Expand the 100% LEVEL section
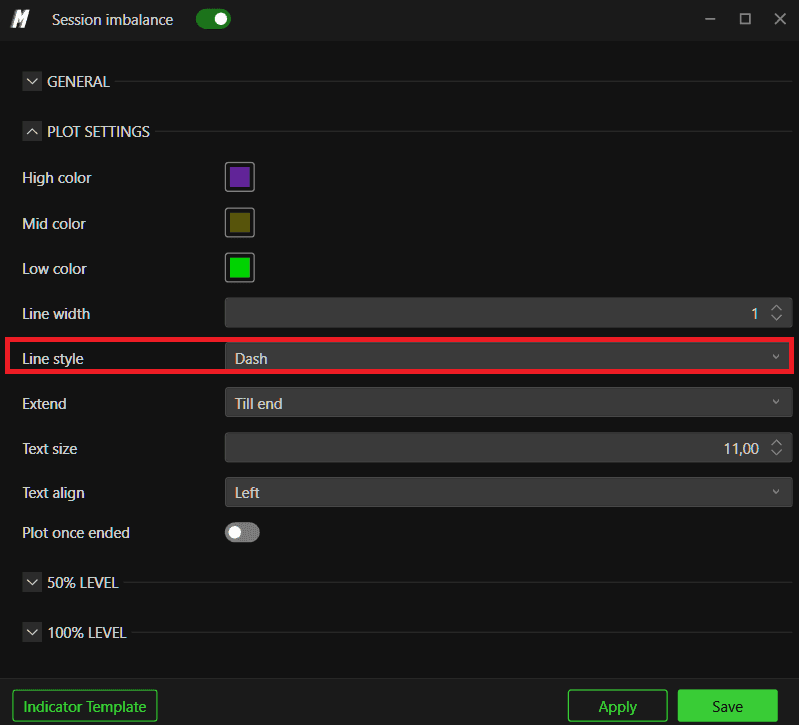 pos(32,632)
